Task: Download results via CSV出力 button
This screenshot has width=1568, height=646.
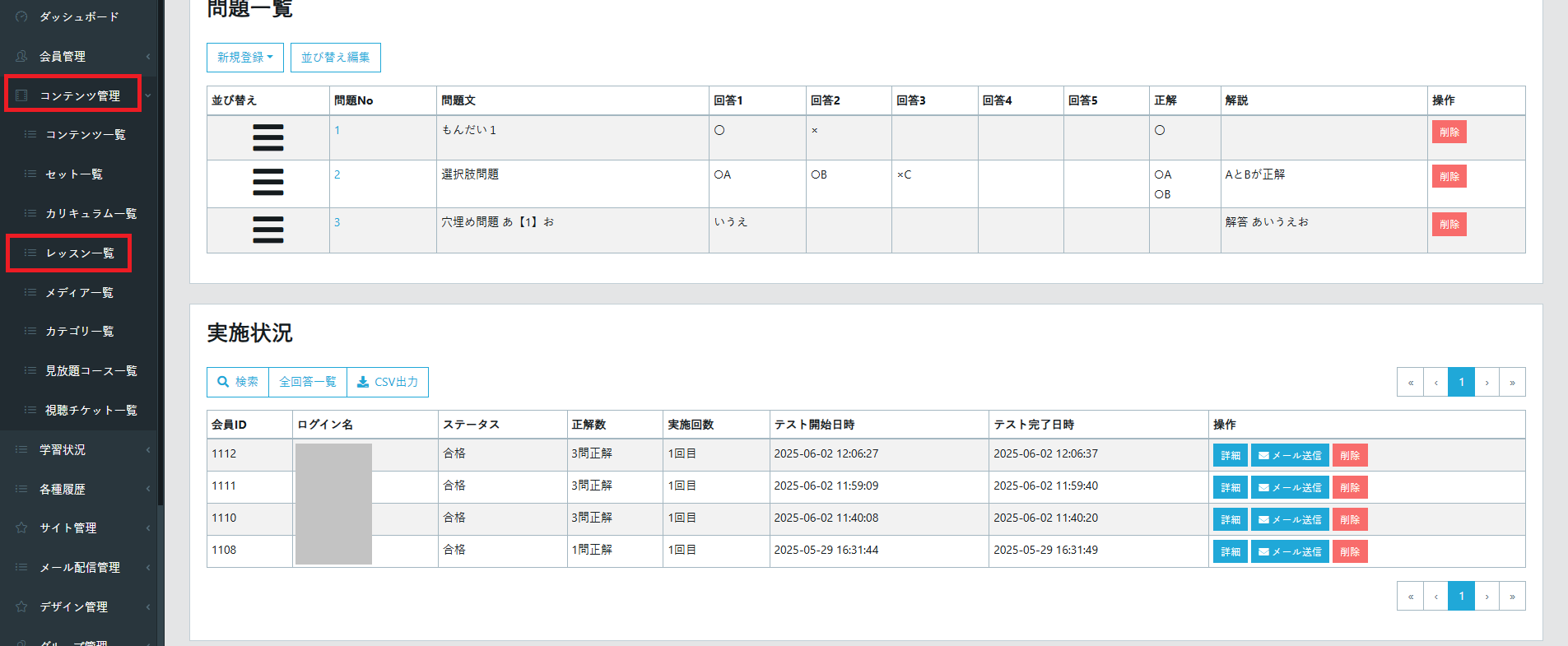Action: [388, 382]
